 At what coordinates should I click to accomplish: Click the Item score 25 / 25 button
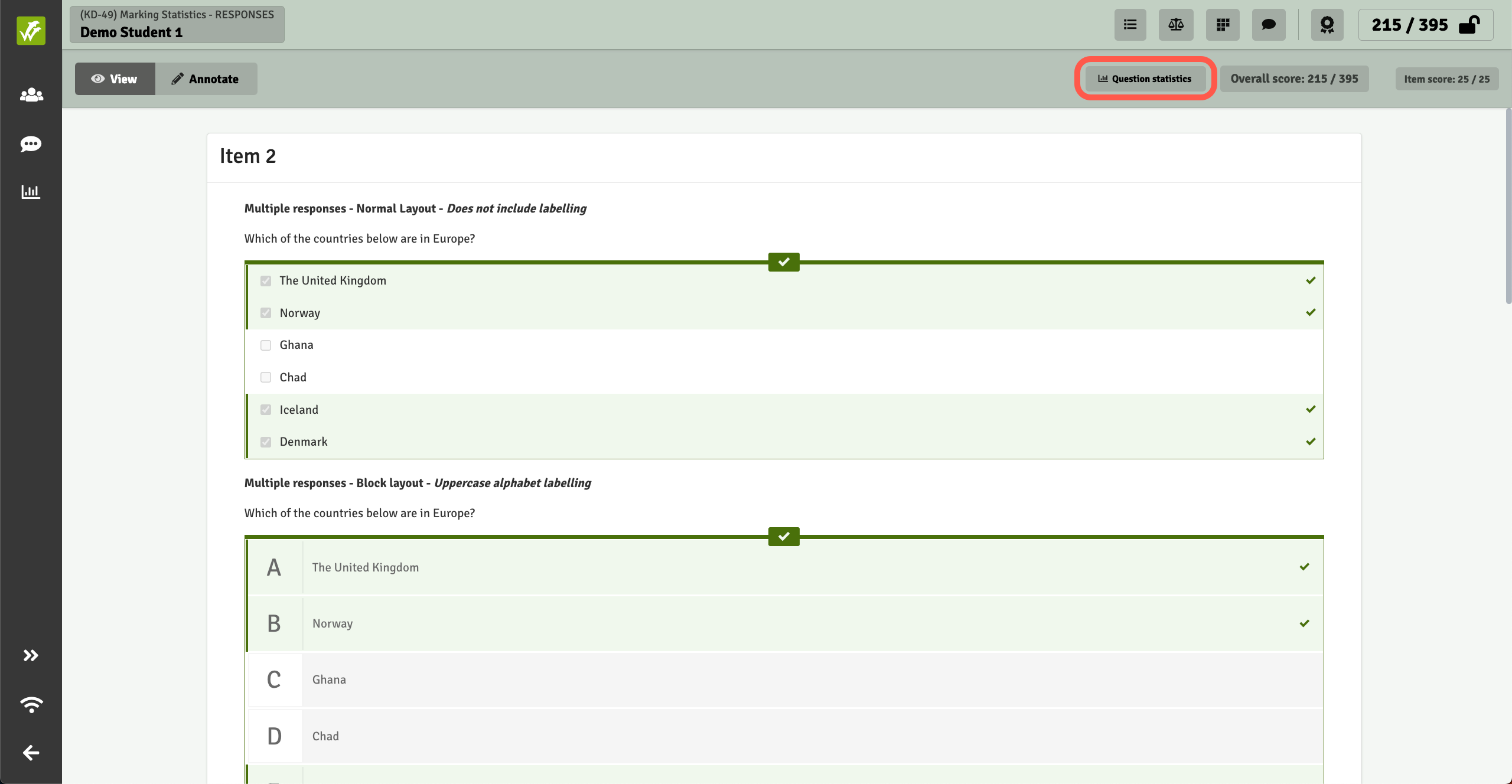[x=1446, y=79]
